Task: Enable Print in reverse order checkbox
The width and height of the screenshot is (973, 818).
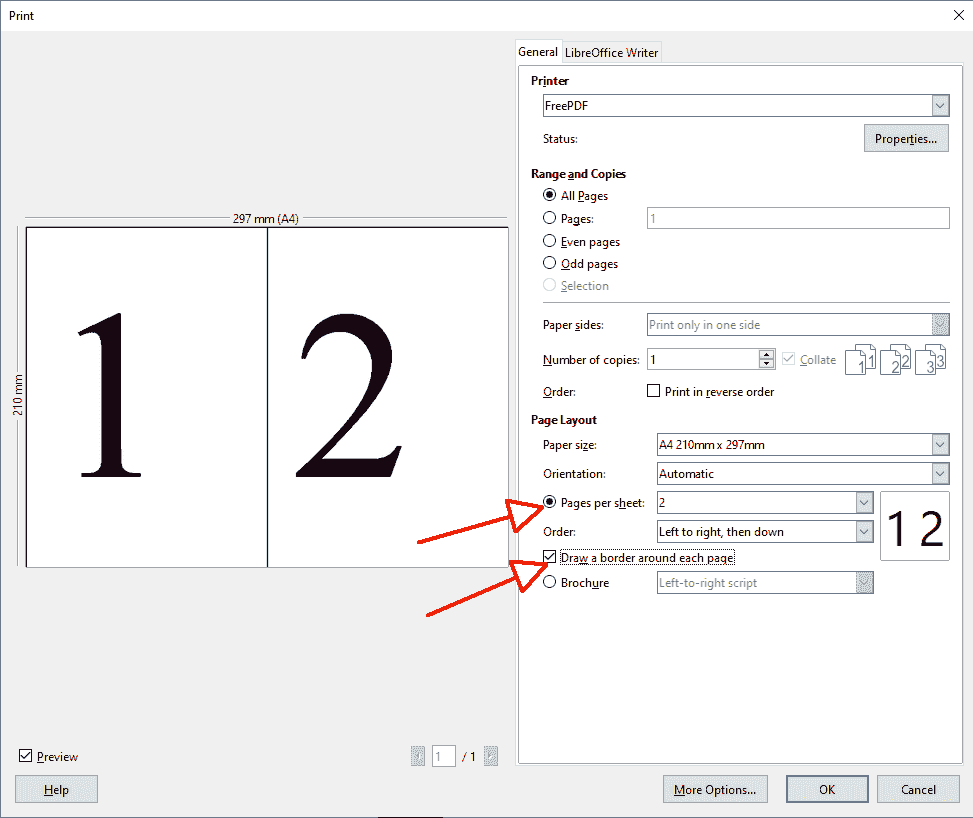Action: pos(655,391)
